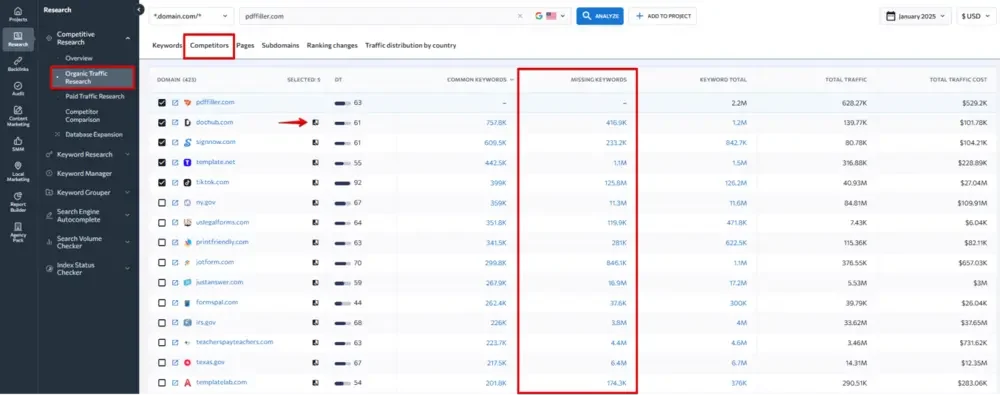Expand Search Engine Autocomplete section
Screen dimensions: 1000x396
pos(128,216)
